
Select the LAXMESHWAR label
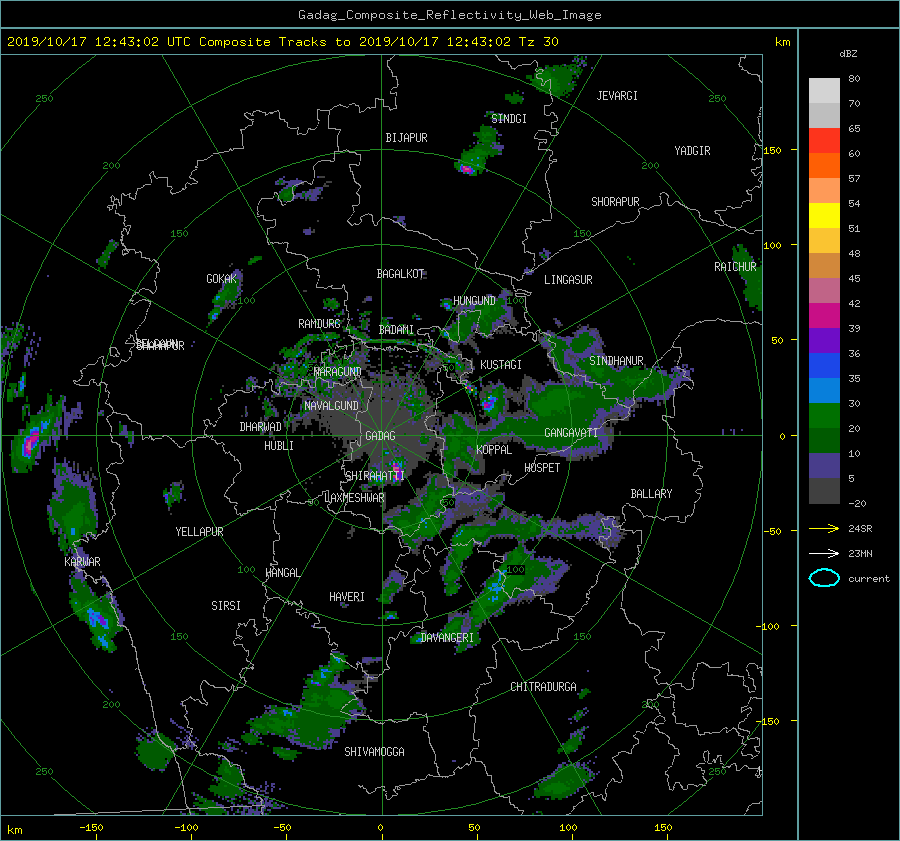coord(354,498)
